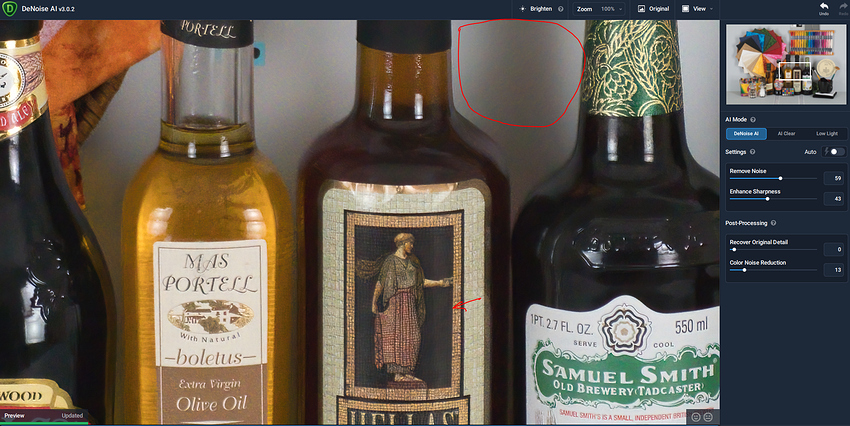This screenshot has width=850, height=426.
Task: Click the DeNoise AI logo icon
Action: pos(9,9)
